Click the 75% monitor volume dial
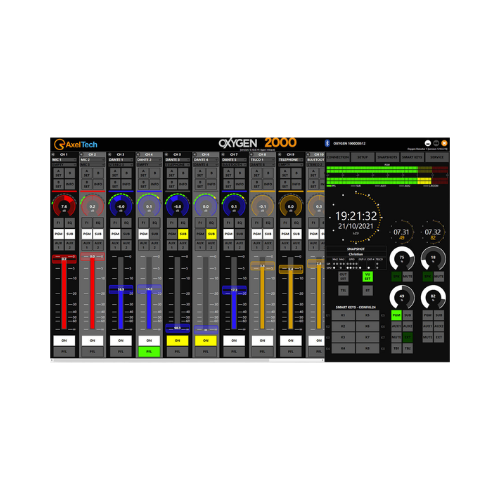The width and height of the screenshot is (500, 500). point(402,258)
